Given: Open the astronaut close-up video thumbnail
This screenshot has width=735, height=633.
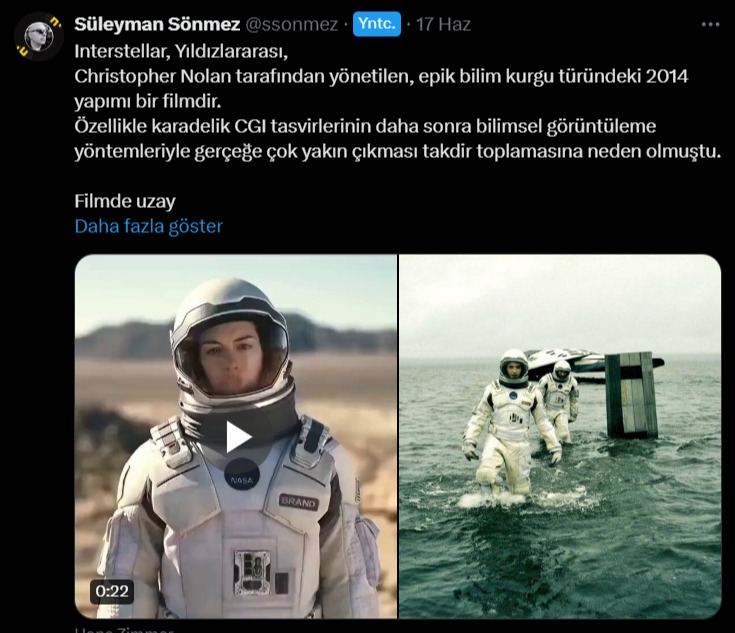Looking at the screenshot, I should click(236, 436).
